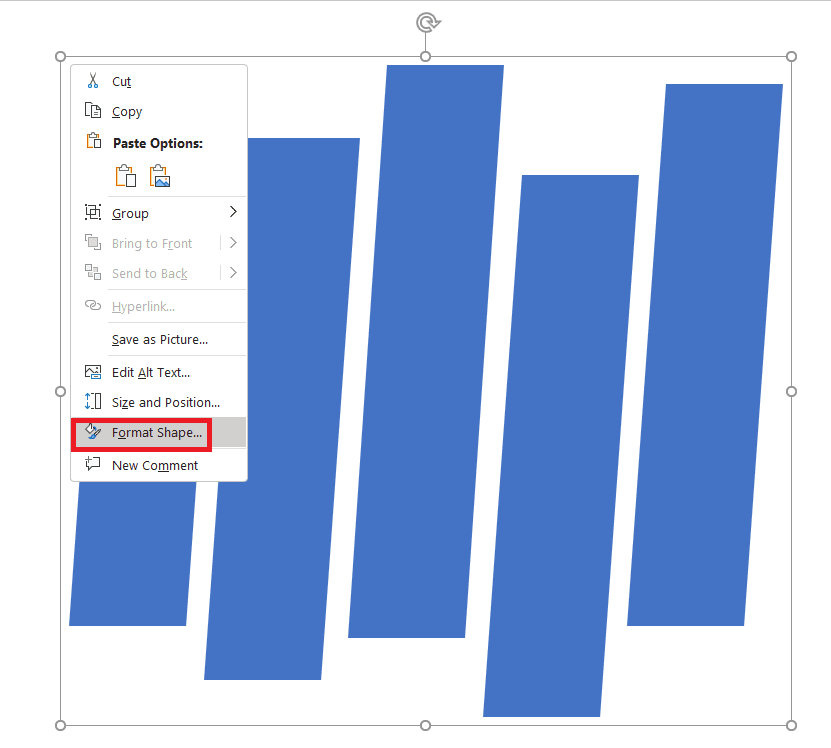The width and height of the screenshot is (831, 748).
Task: Open Edit Alt Text...
Action: click(x=159, y=373)
